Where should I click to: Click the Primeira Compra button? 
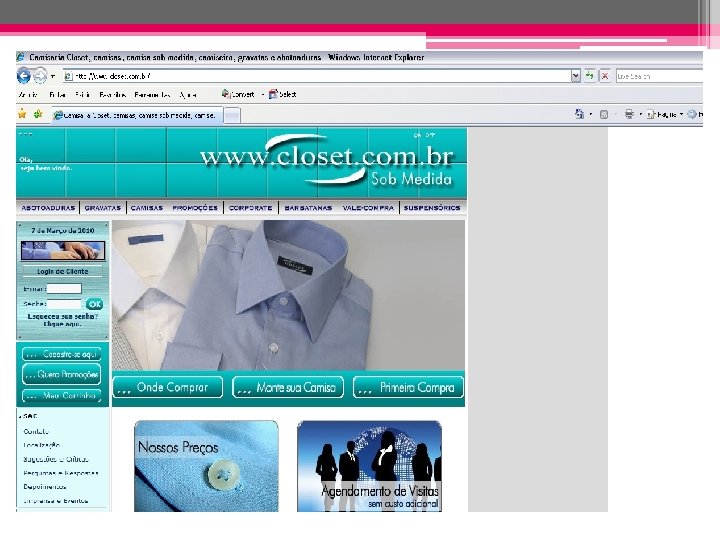point(408,388)
